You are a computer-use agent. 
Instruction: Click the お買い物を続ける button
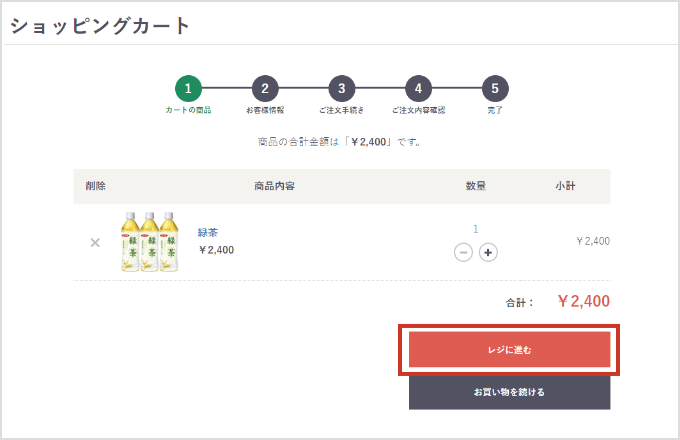(509, 392)
